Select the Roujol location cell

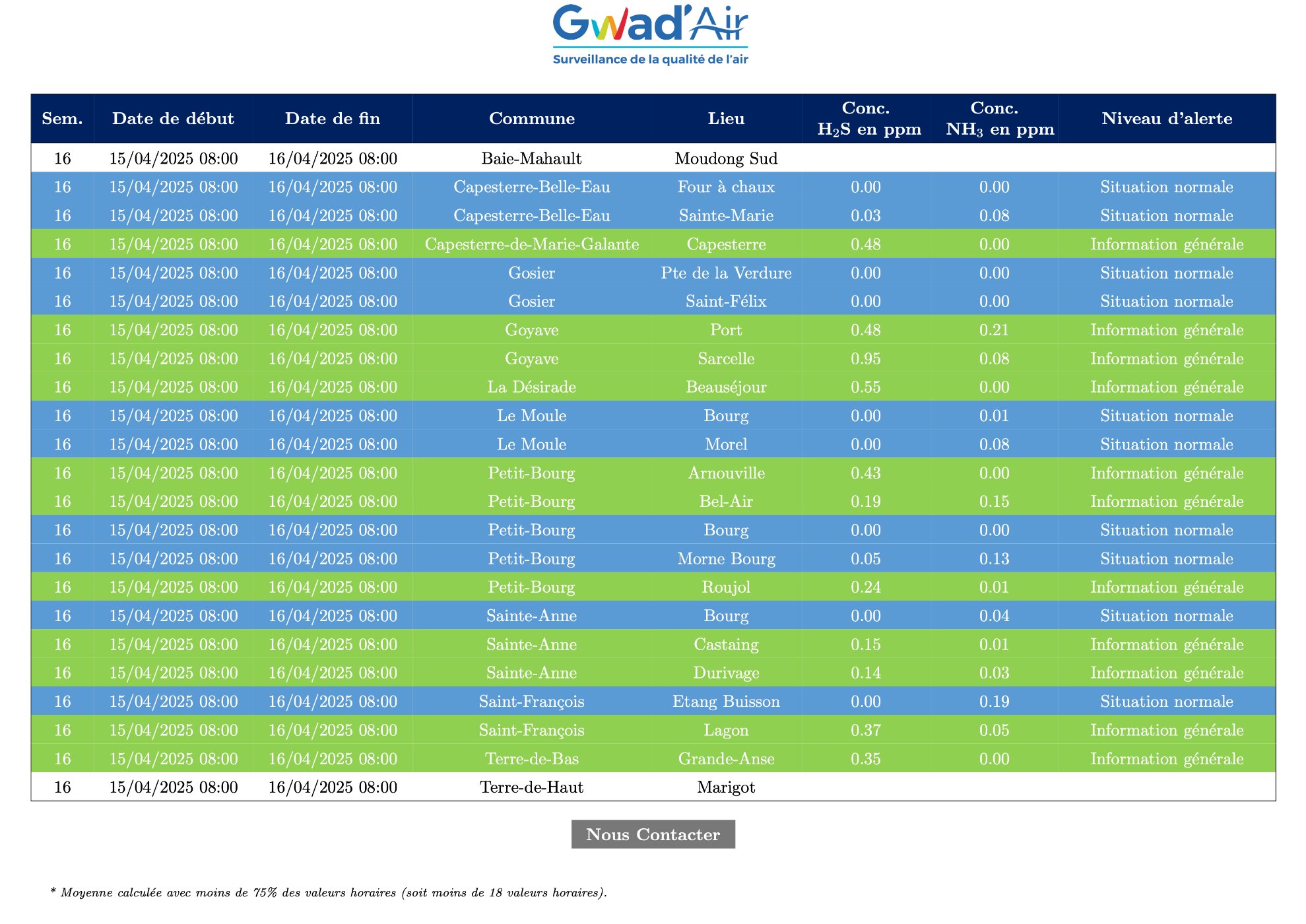click(726, 587)
